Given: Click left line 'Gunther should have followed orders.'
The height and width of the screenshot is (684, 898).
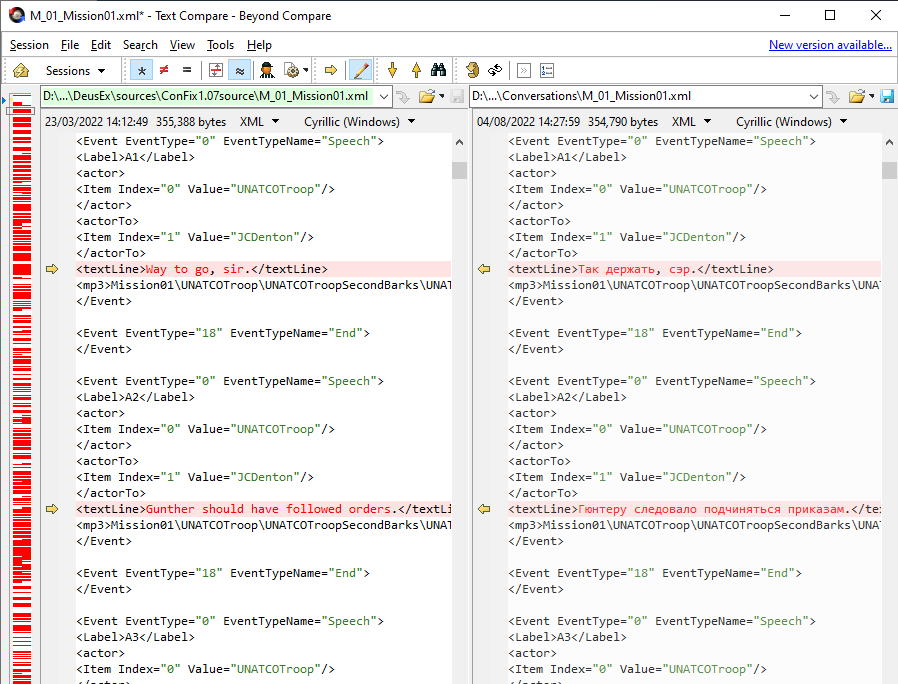Looking at the screenshot, I should [263, 509].
